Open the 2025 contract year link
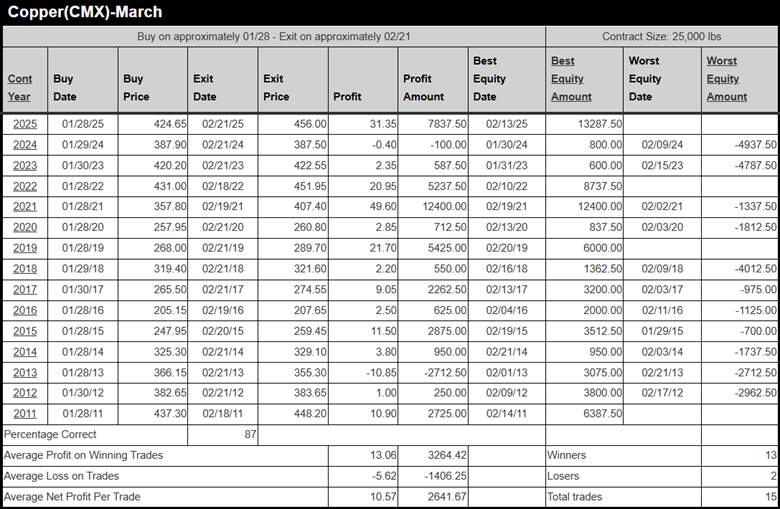780x509 pixels. tap(25, 124)
